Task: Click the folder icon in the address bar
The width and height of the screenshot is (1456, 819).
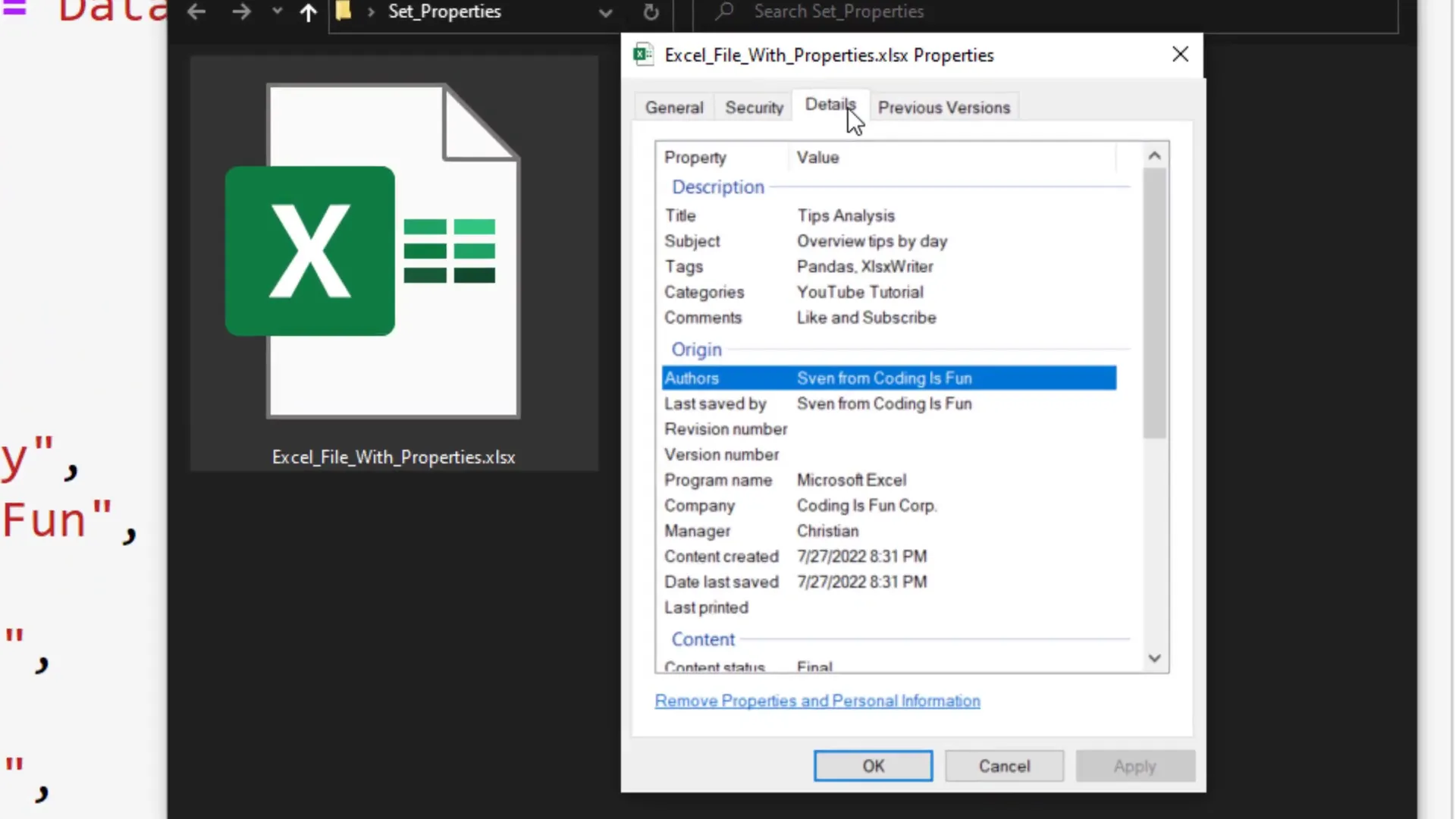Action: pyautogui.click(x=343, y=11)
